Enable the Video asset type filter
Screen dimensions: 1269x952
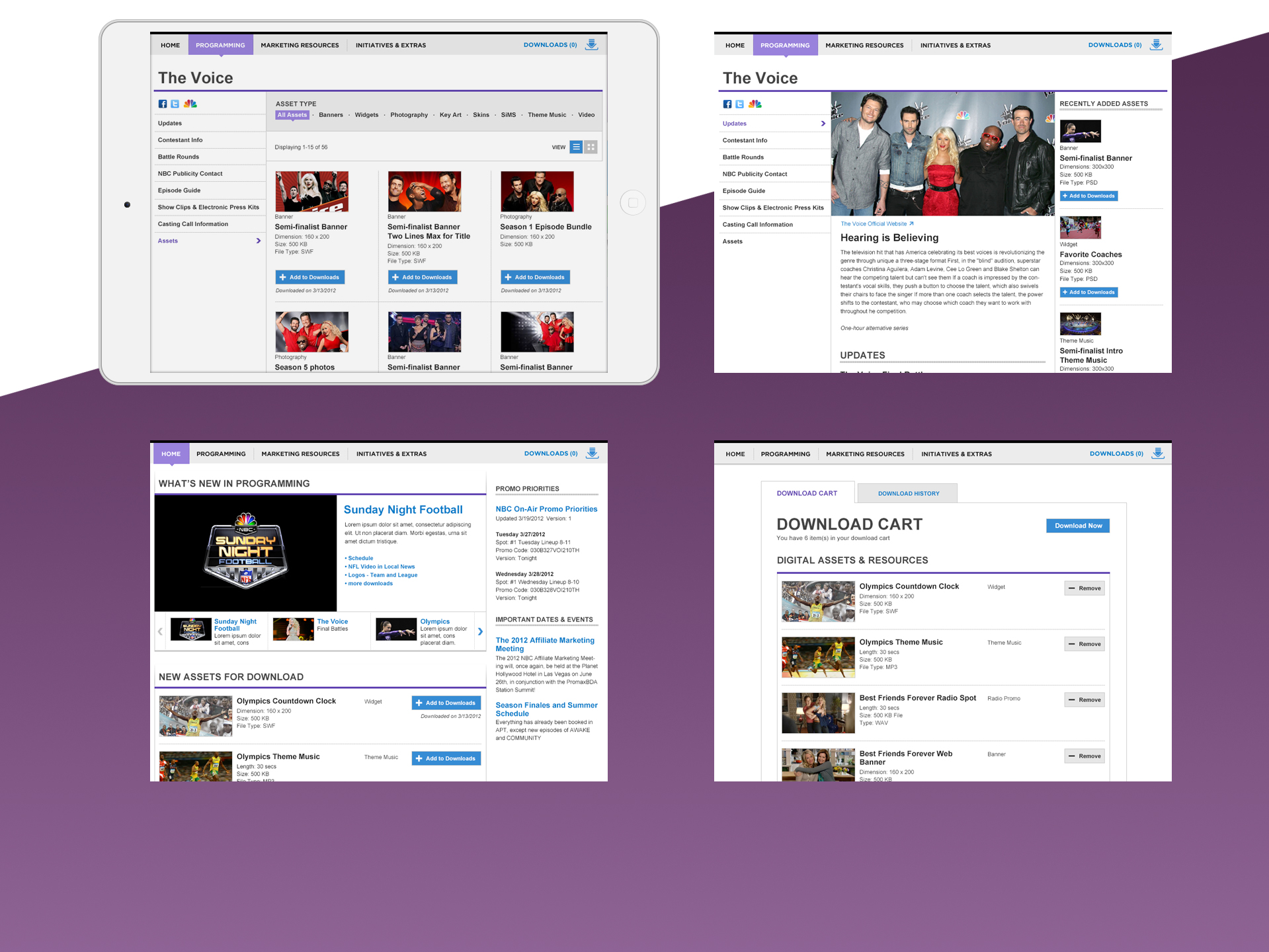click(x=586, y=115)
